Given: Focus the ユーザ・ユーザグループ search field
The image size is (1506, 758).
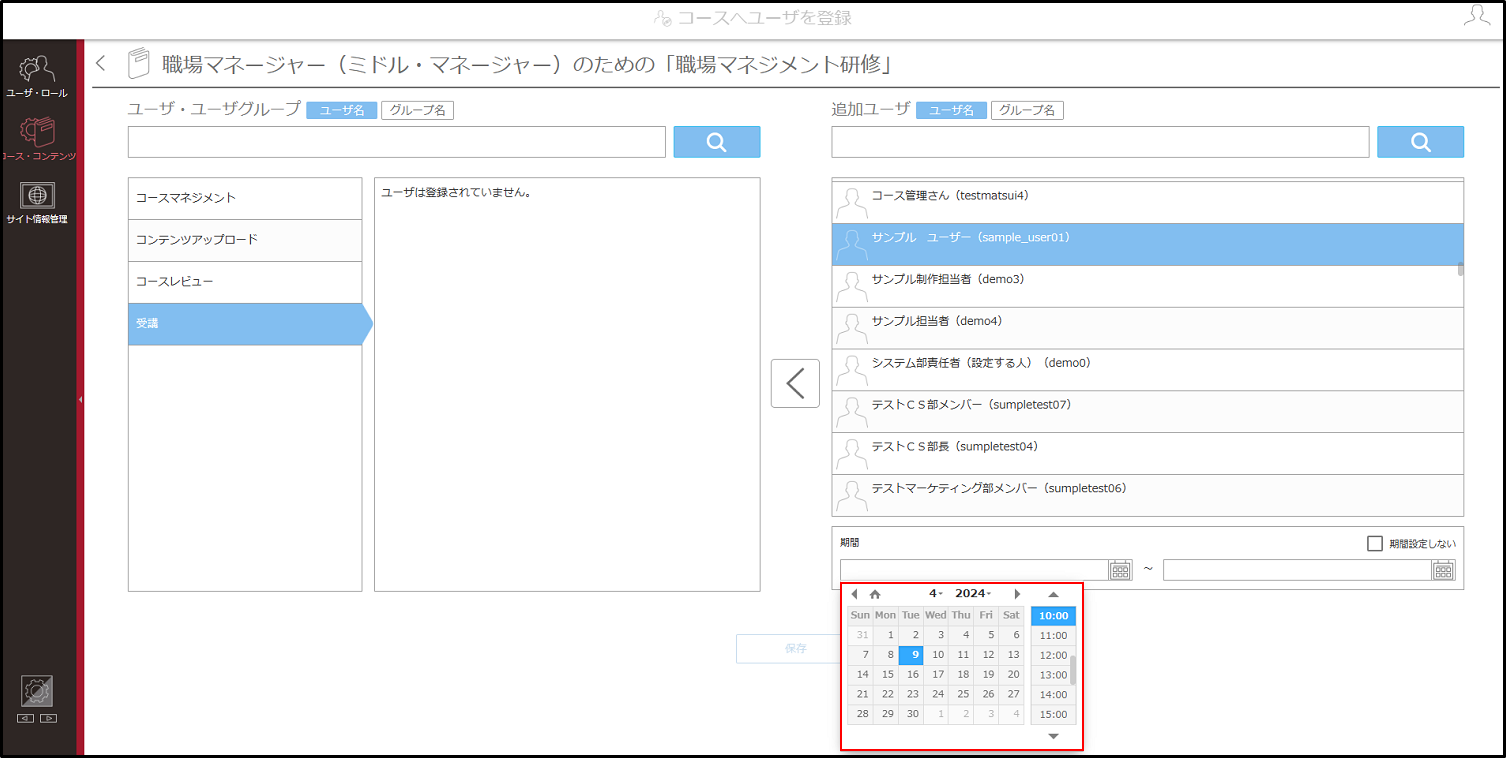Looking at the screenshot, I should click(397, 142).
